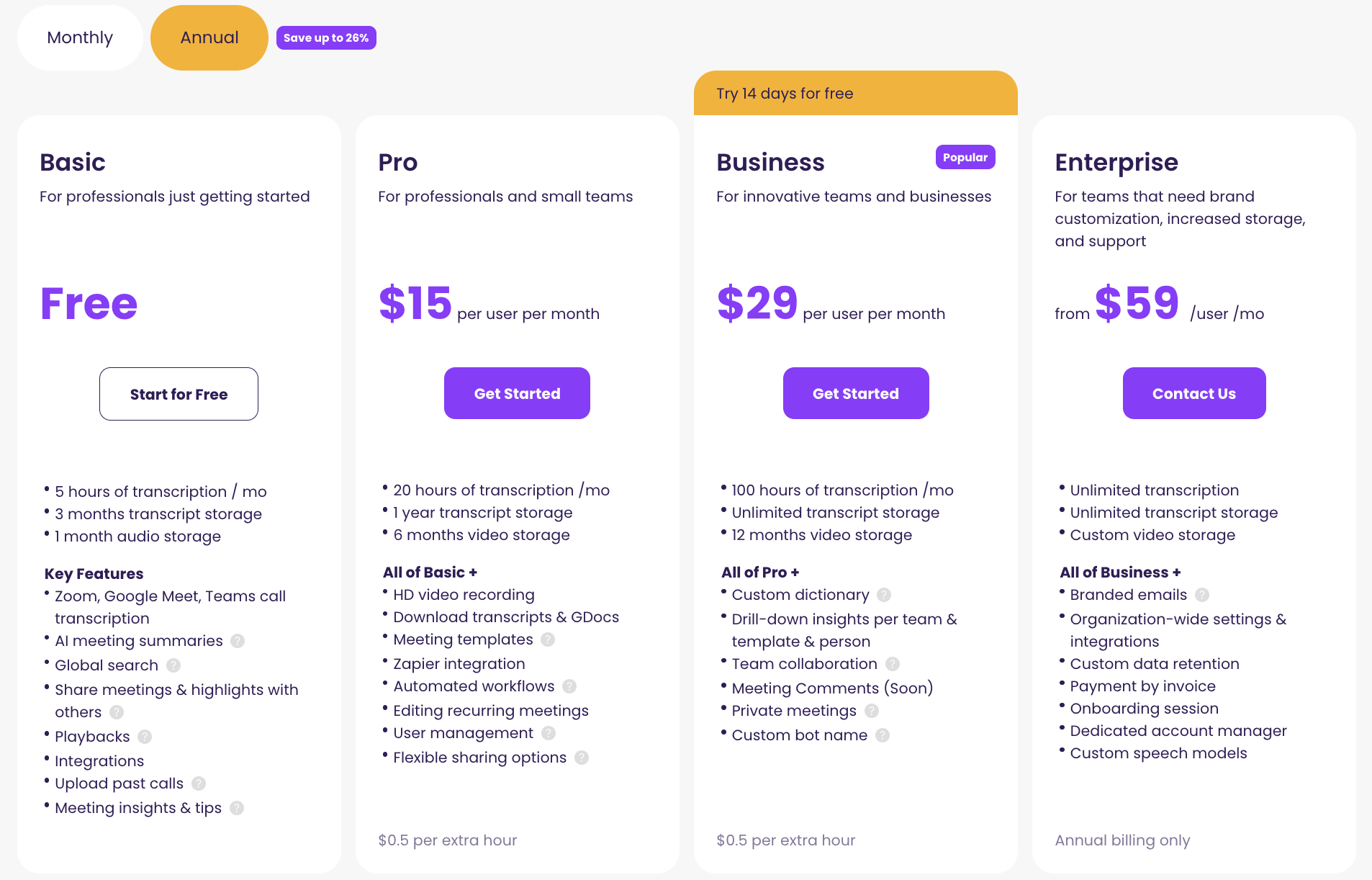The width and height of the screenshot is (1372, 880).
Task: Click Get Started under Business plan
Action: click(856, 393)
